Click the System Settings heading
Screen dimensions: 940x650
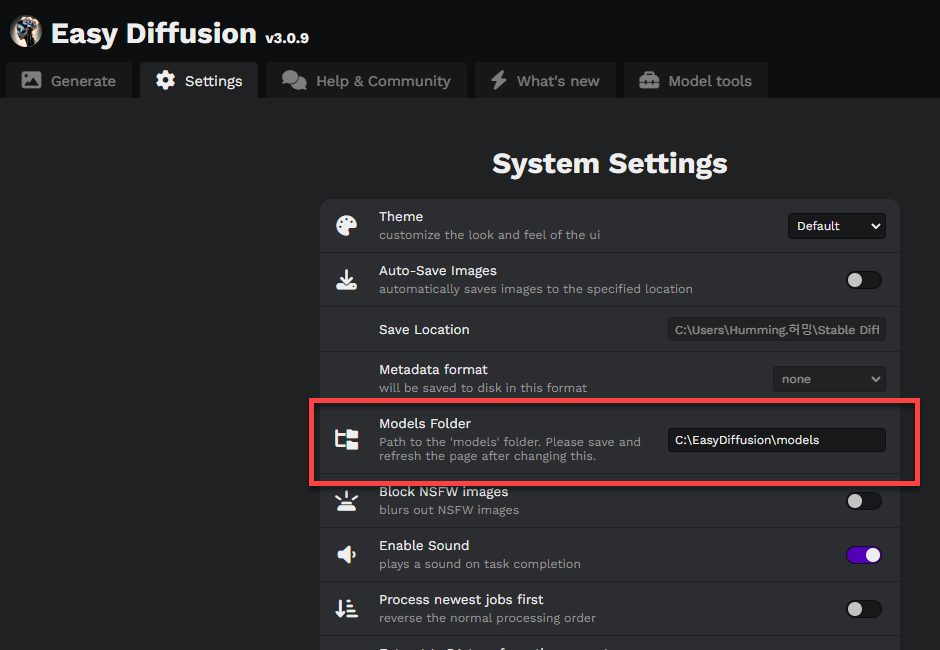610,164
